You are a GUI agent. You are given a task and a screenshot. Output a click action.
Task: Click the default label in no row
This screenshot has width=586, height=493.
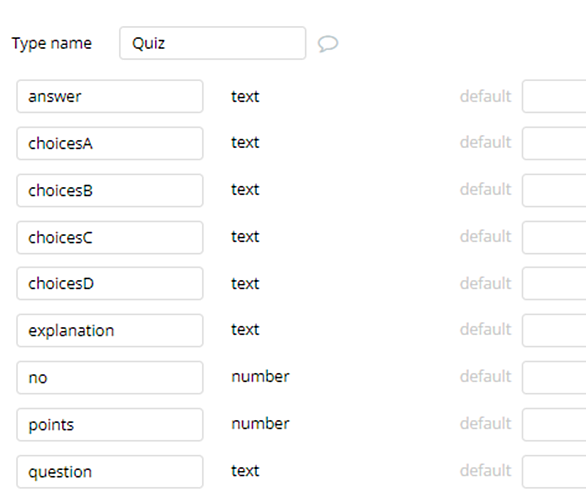pos(485,376)
